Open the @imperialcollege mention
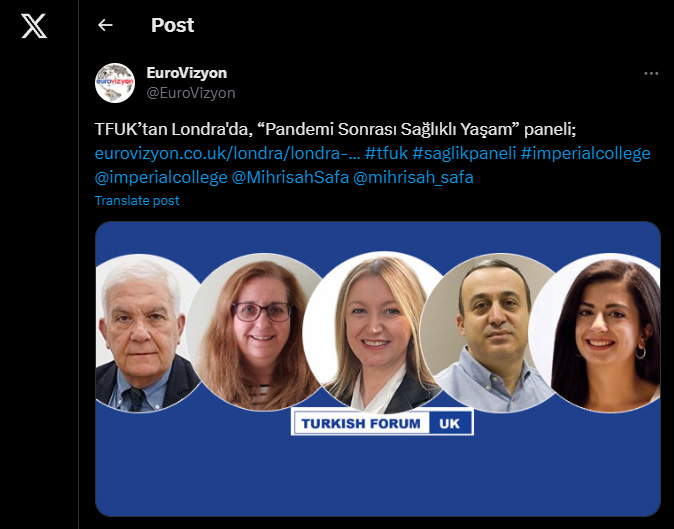 tap(161, 177)
